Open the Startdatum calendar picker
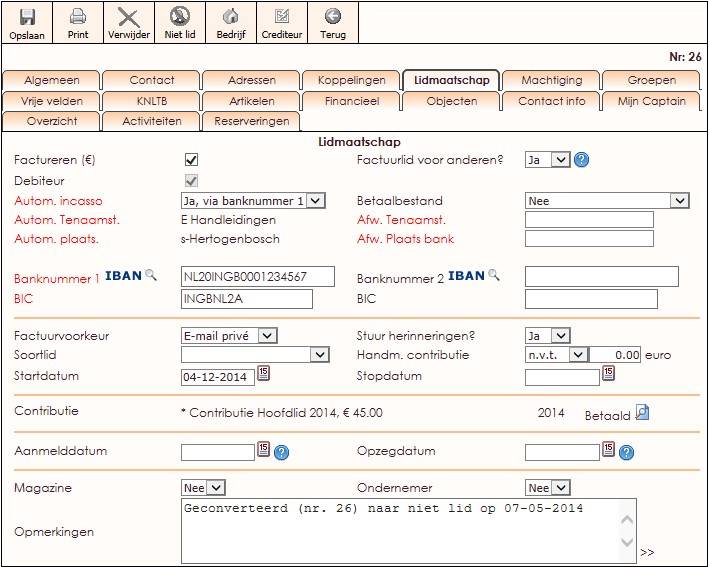This screenshot has width=709, height=567. click(264, 373)
